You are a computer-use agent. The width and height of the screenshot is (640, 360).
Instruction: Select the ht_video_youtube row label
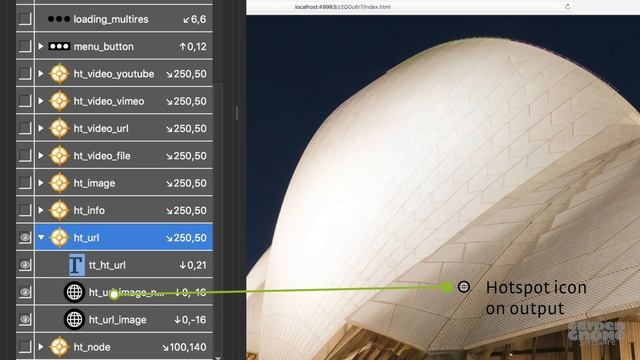[x=114, y=74]
